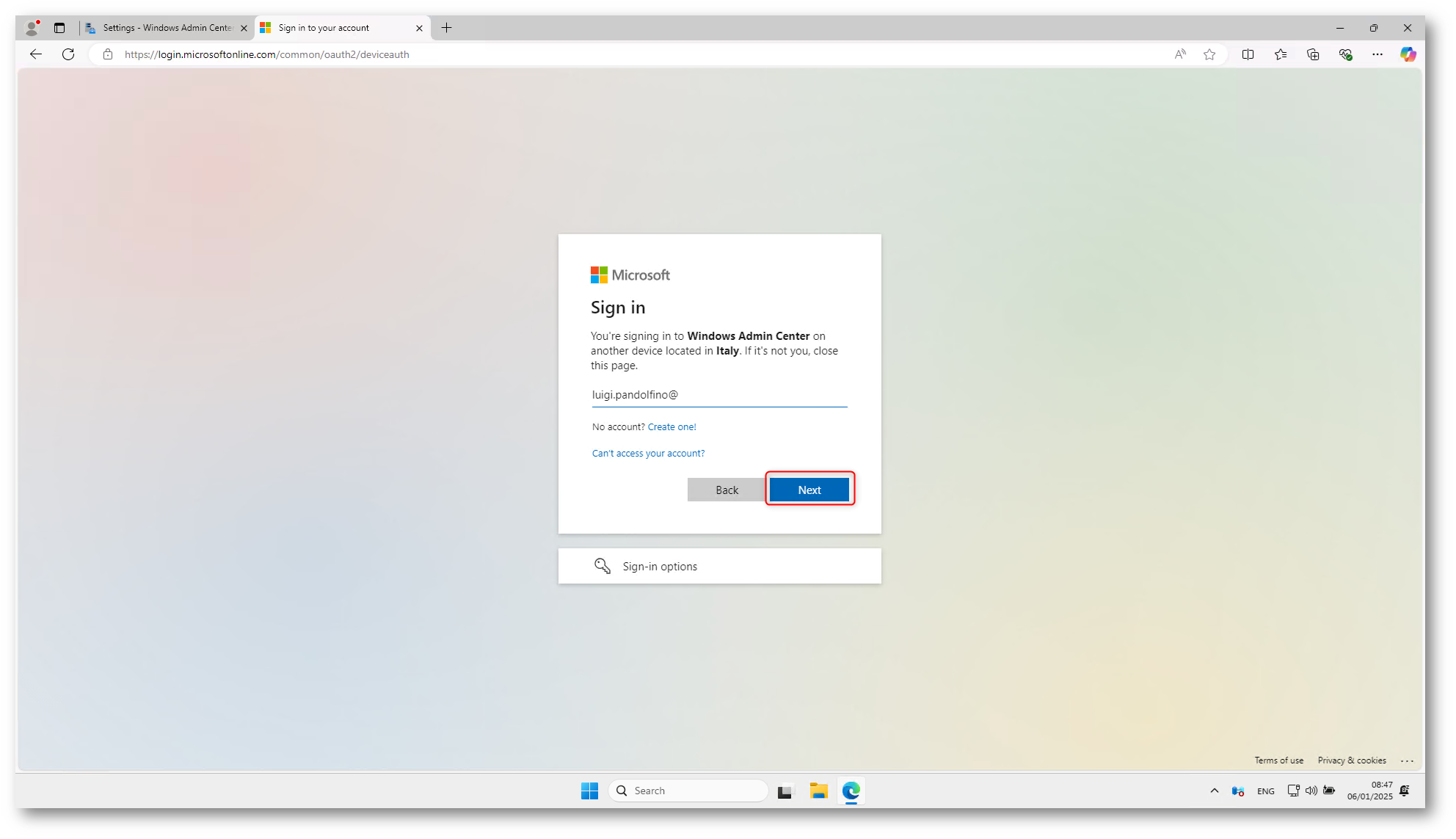Screen dimensions: 1456x839
Task: Show hidden system tray icons
Action: [1215, 791]
